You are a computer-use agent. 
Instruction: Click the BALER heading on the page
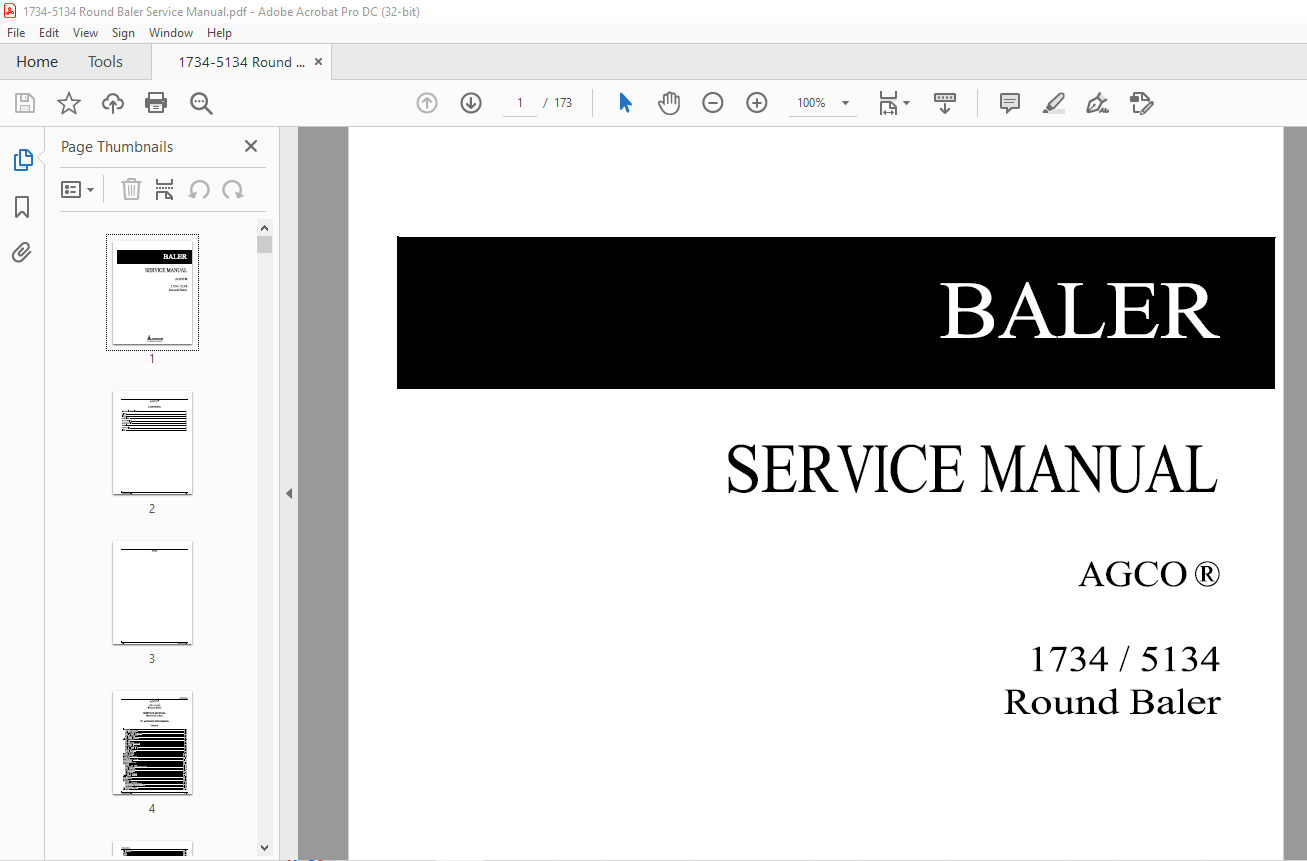coord(1079,312)
